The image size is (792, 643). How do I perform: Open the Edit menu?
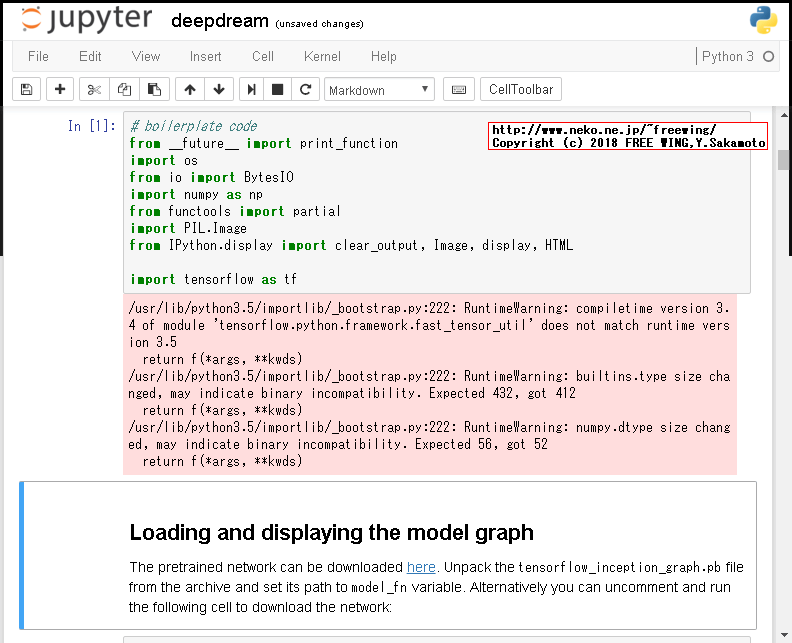pos(90,57)
